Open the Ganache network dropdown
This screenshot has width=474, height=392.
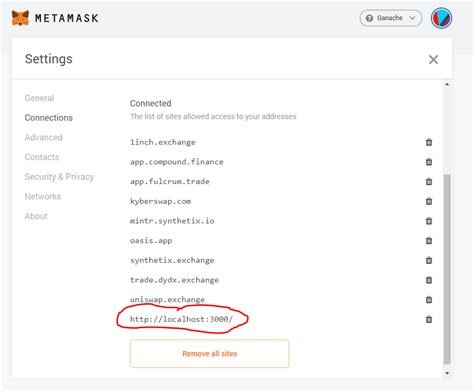coord(391,18)
